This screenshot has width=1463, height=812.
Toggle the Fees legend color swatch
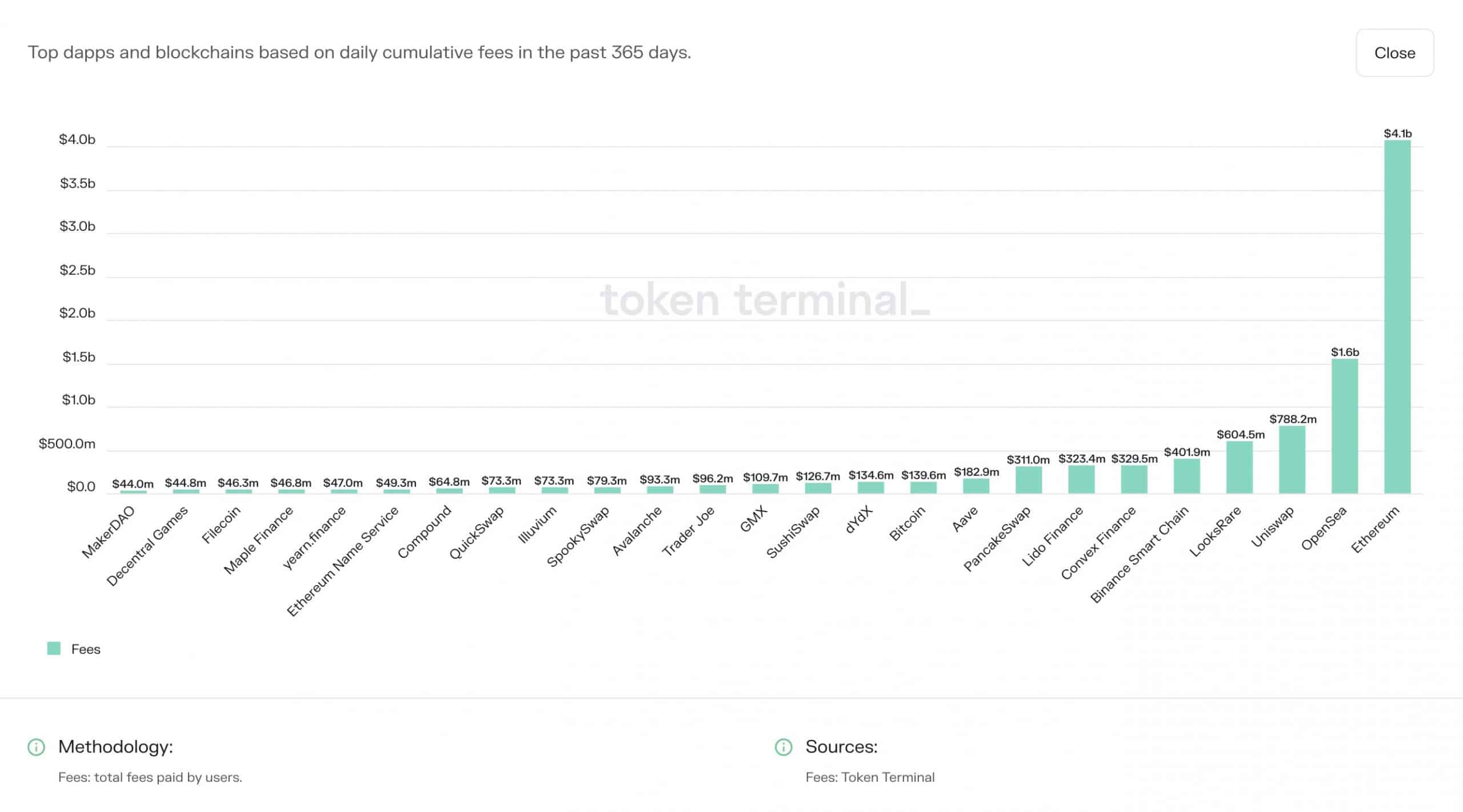coord(54,649)
